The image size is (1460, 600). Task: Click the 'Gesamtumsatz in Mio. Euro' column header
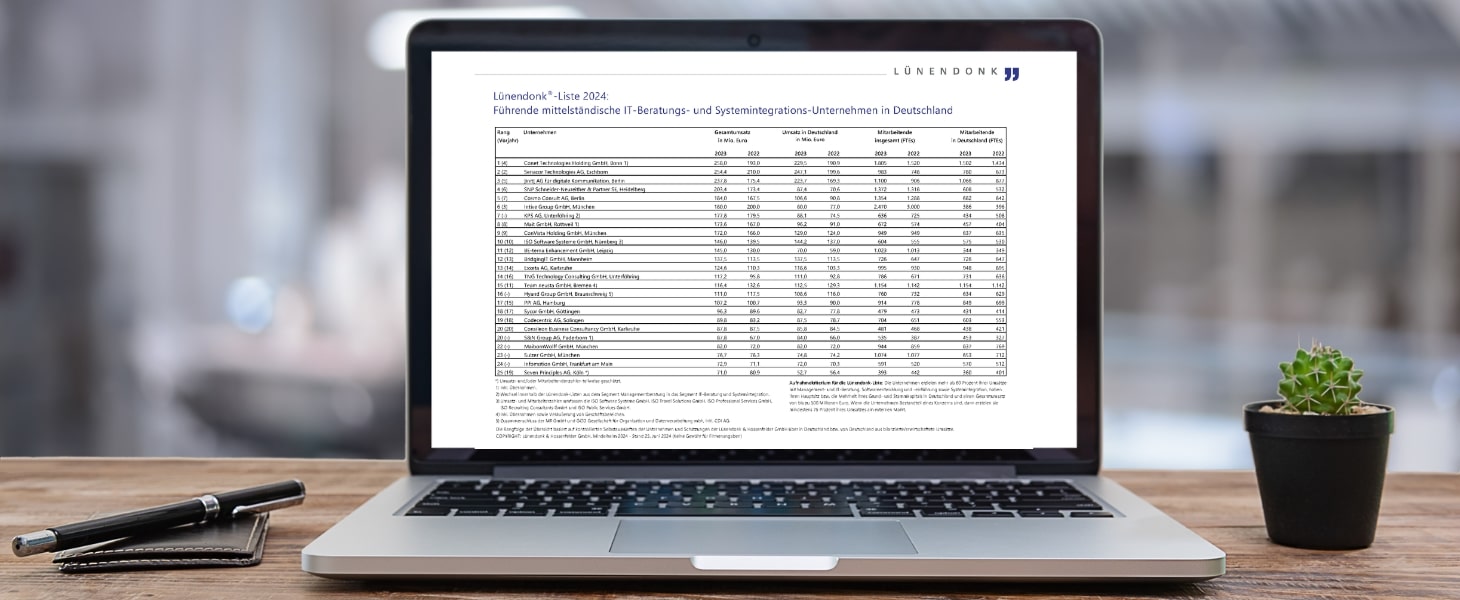point(732,136)
